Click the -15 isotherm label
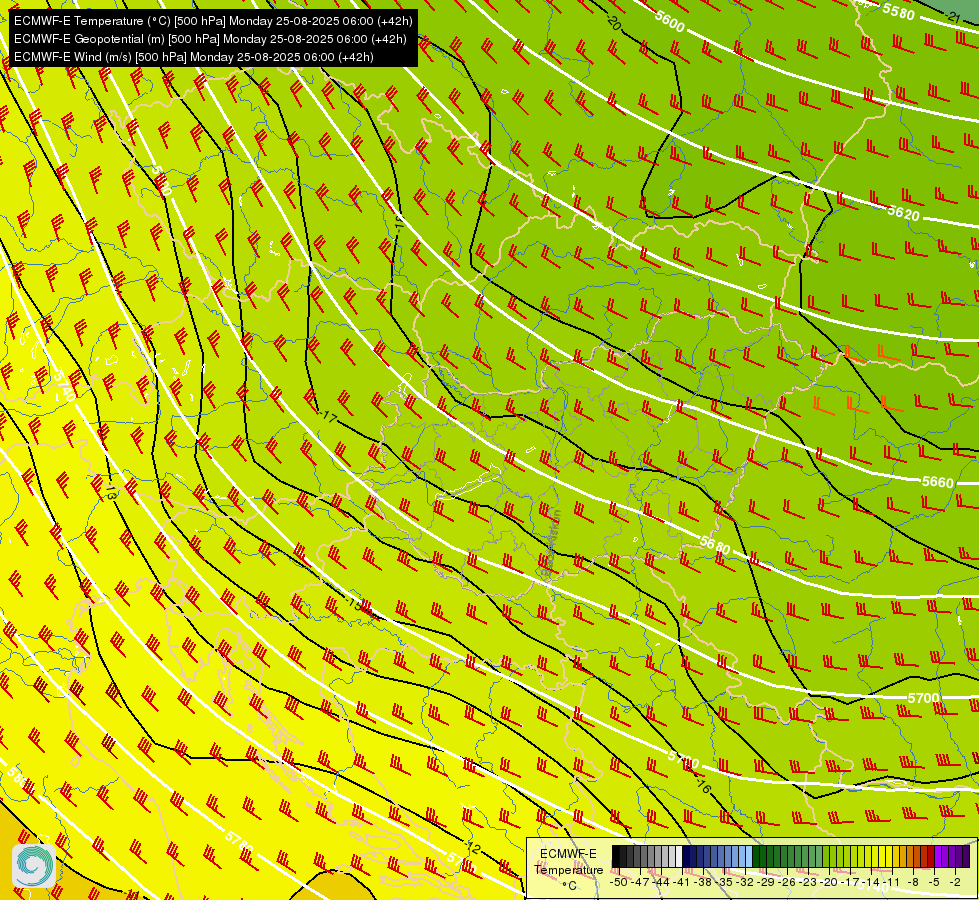The height and width of the screenshot is (900, 979). (353, 604)
